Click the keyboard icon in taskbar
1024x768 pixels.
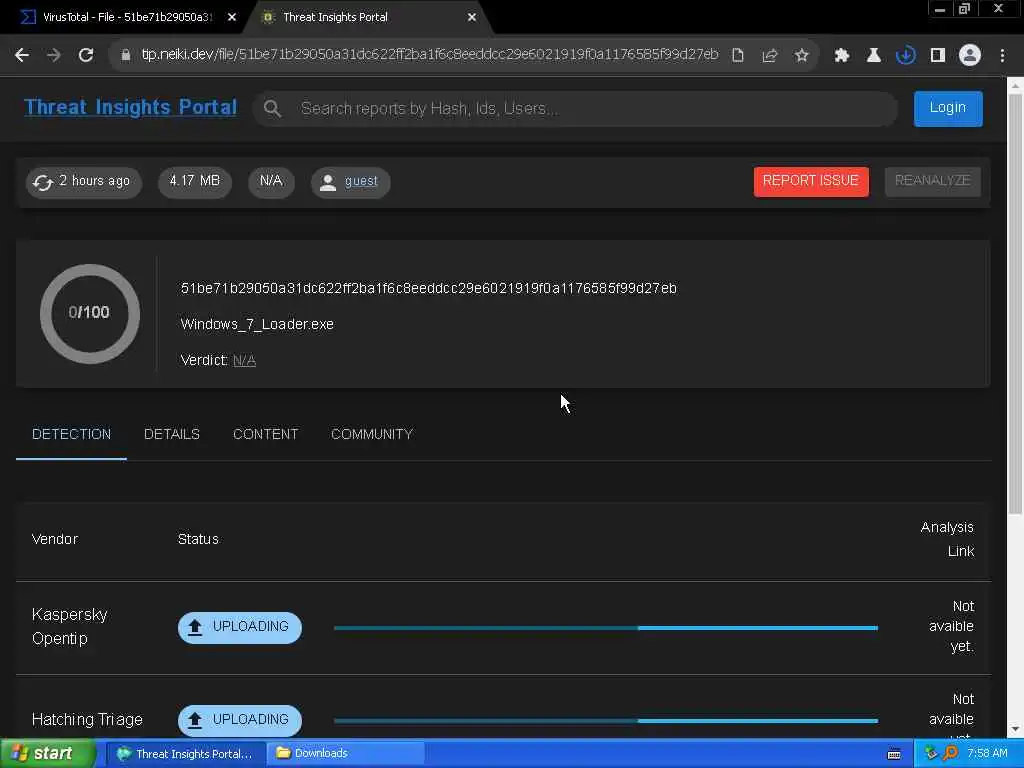coord(894,754)
